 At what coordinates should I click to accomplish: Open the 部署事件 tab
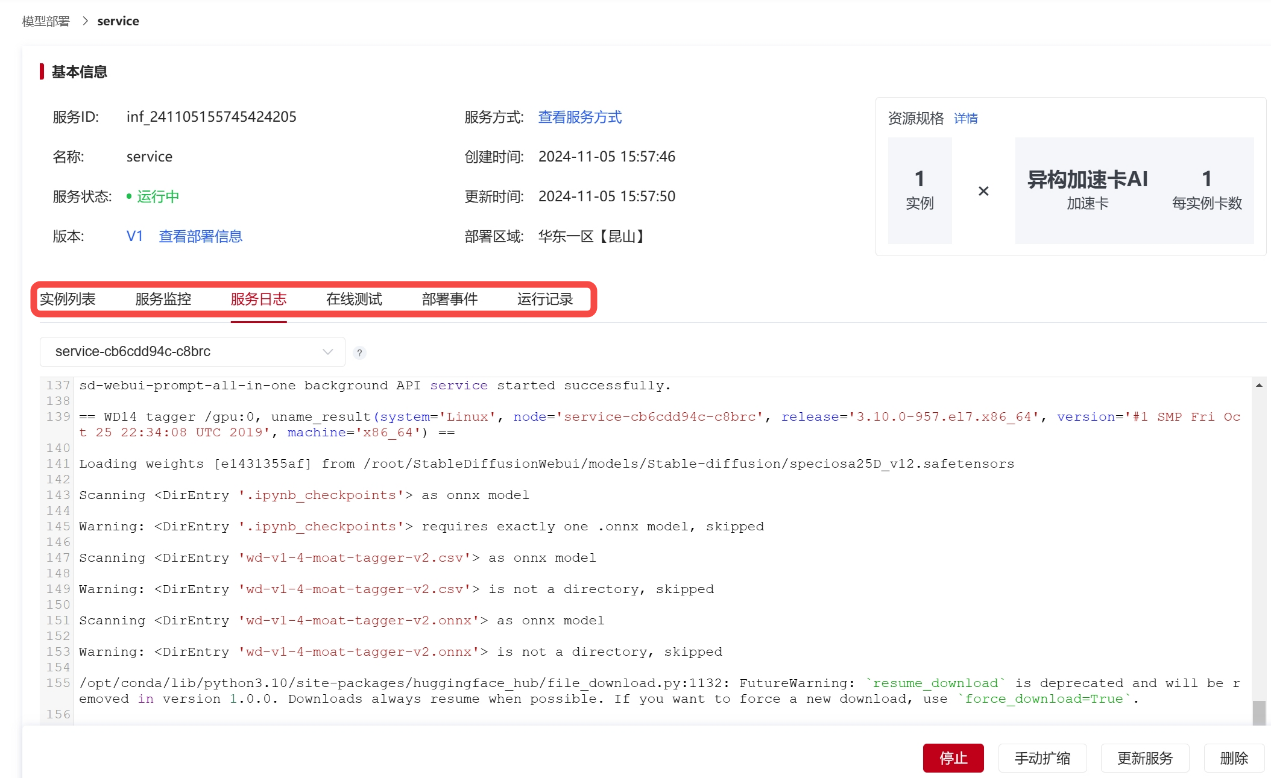450,299
